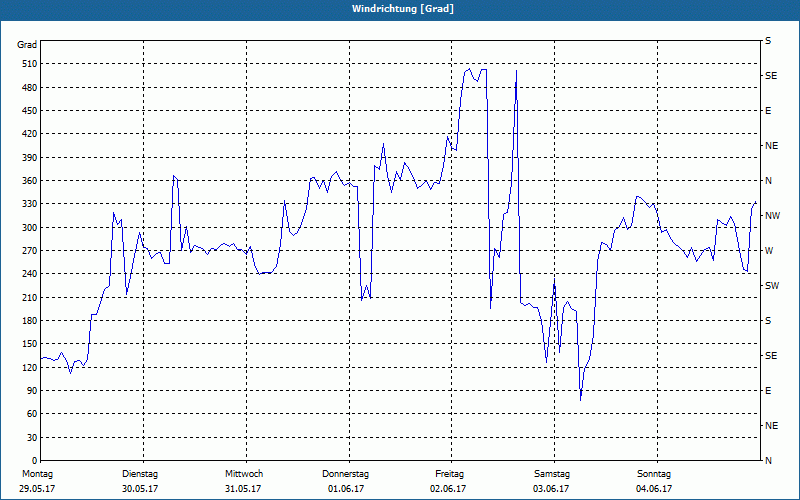
Task: Click the SW compass label on the right axis
Action: 772,286
